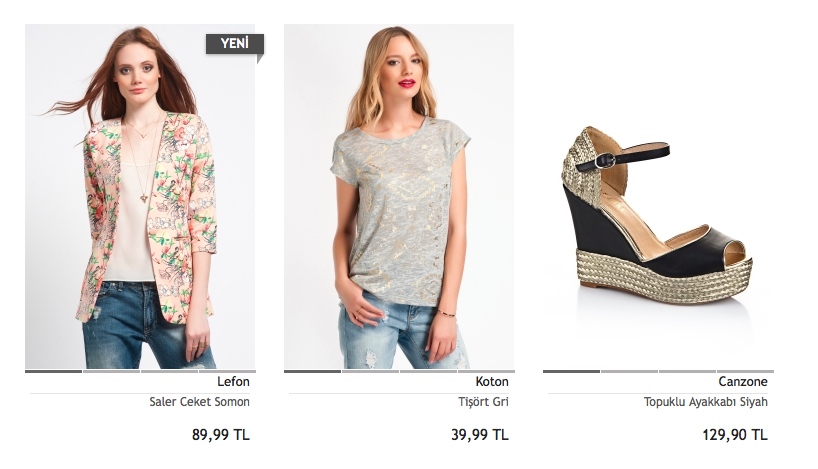
Task: Select the last image segment under Lefon jacket
Action: click(227, 371)
